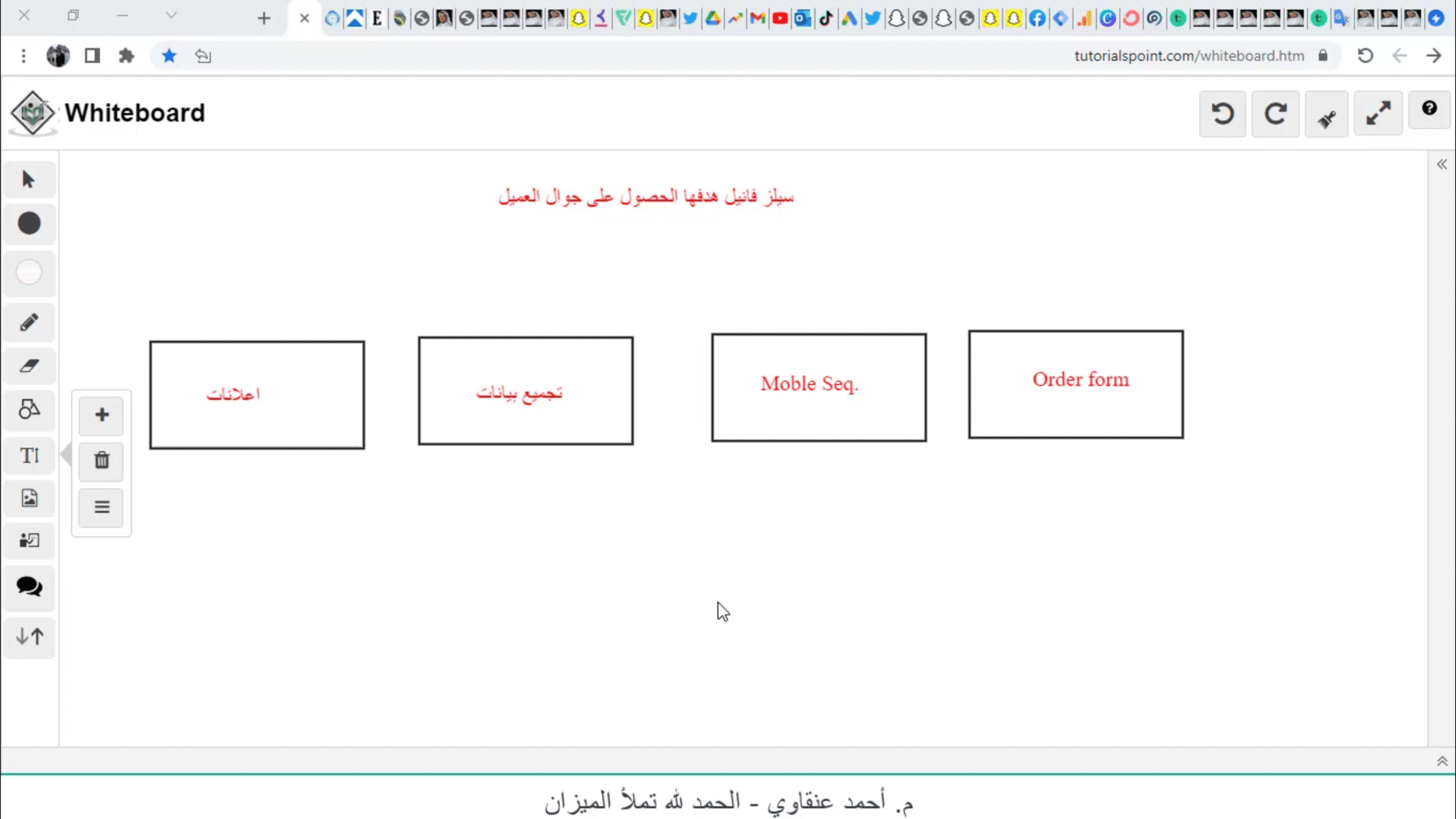Pick the pencil drawing tool
The height and width of the screenshot is (819, 1456).
click(x=28, y=322)
